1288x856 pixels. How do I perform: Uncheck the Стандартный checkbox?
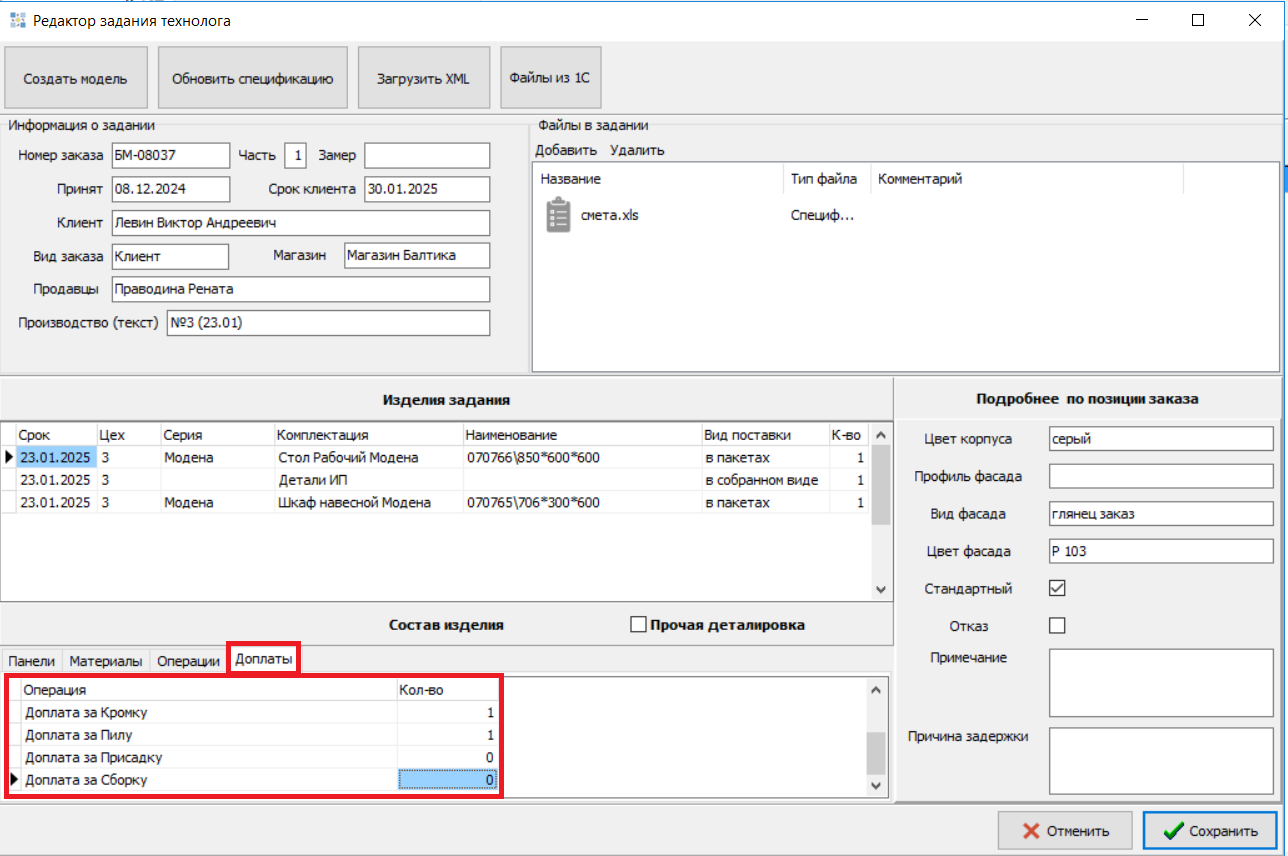coord(1057,588)
